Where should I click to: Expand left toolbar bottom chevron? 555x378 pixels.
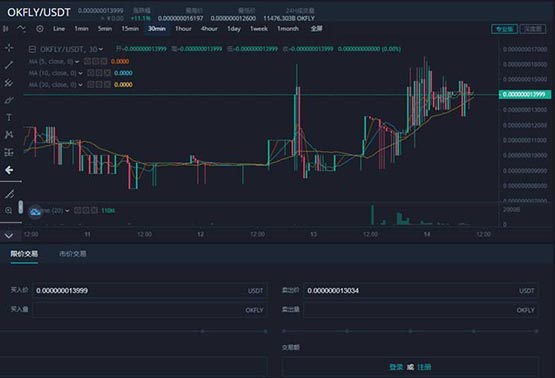click(x=9, y=235)
